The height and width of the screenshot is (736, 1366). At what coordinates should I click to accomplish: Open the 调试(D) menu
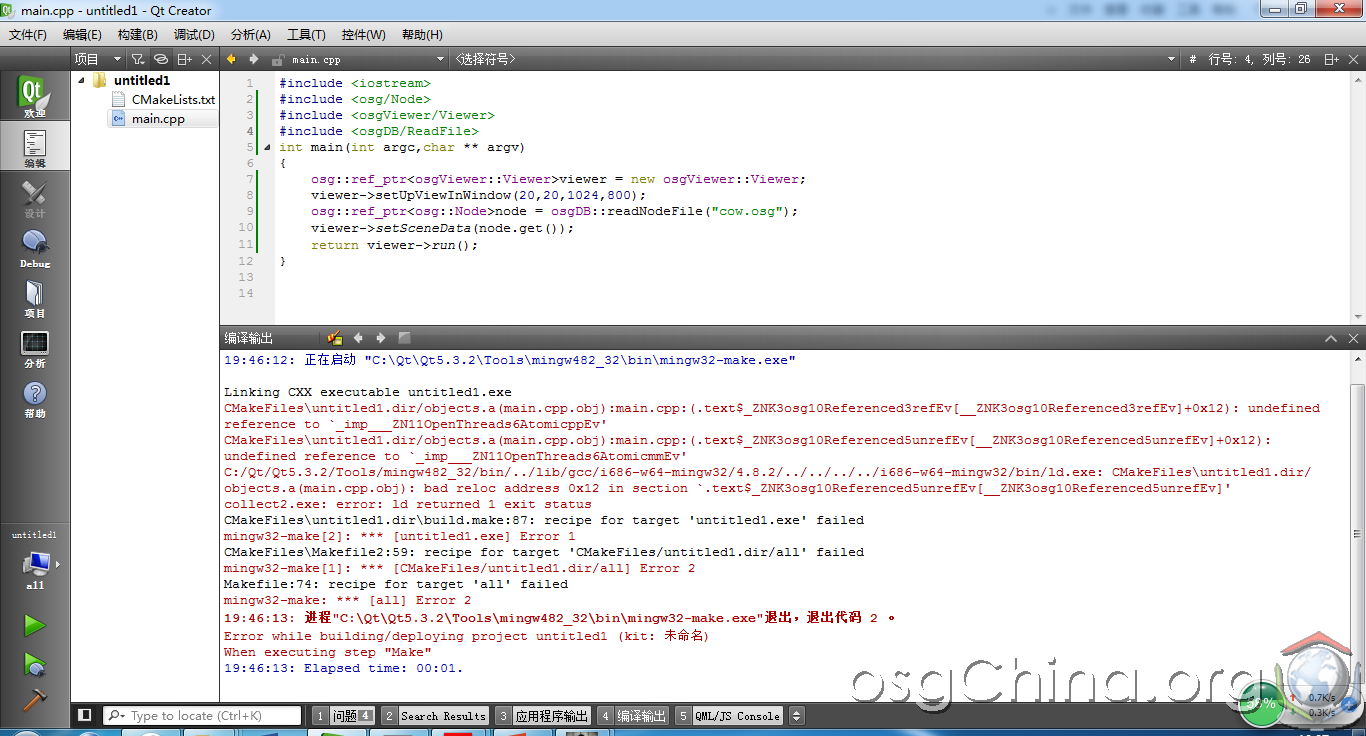click(194, 34)
